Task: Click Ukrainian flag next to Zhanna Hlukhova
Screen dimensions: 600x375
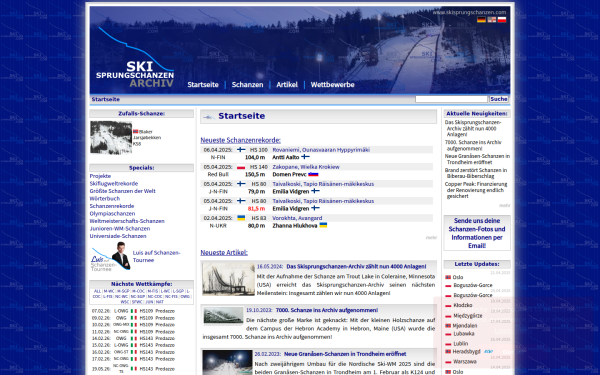Action: [323, 225]
